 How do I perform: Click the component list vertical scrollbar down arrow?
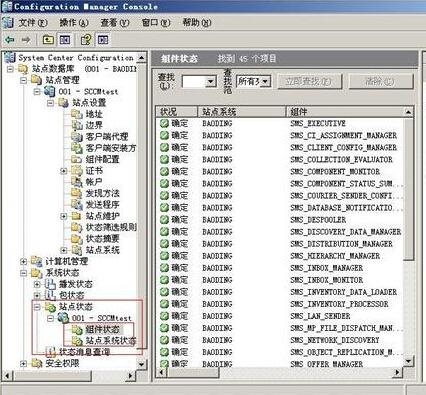point(409,361)
